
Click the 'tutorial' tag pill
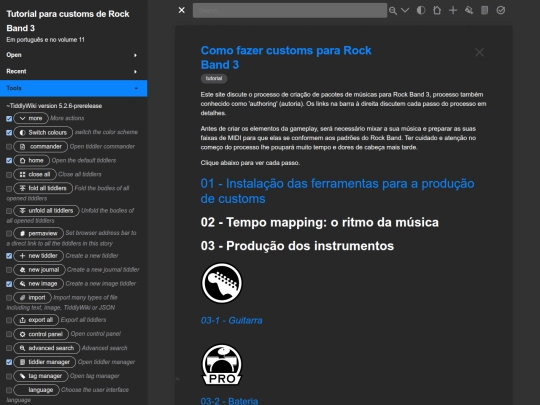214,79
